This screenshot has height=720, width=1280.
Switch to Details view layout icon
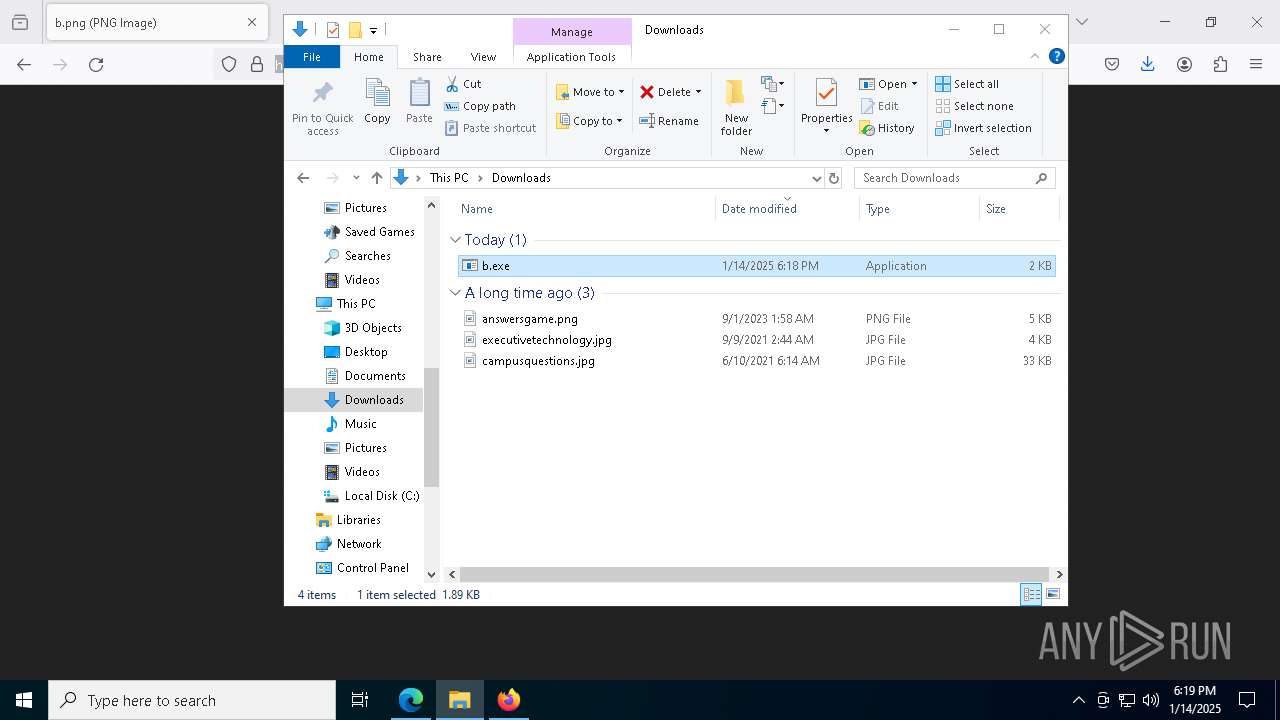click(x=1031, y=594)
